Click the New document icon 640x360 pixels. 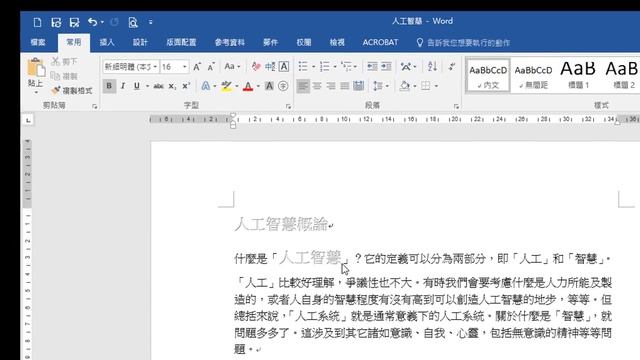click(x=37, y=22)
